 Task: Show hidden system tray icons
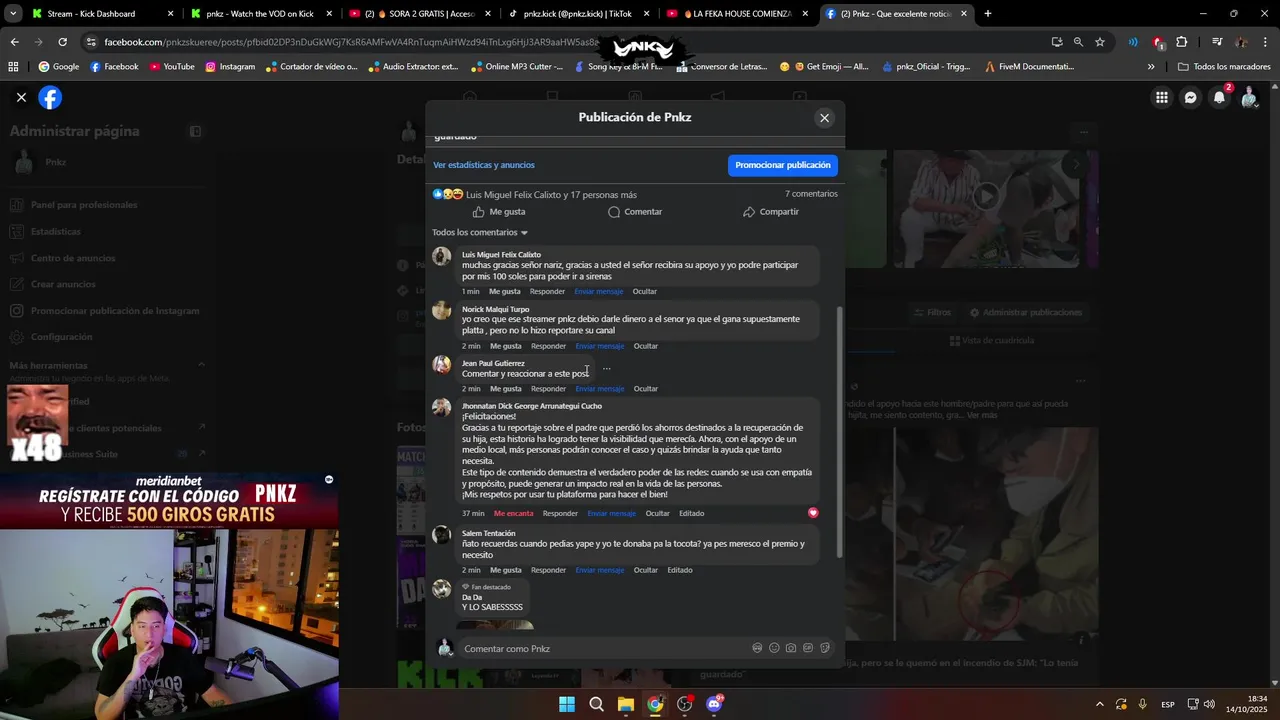click(x=1099, y=704)
